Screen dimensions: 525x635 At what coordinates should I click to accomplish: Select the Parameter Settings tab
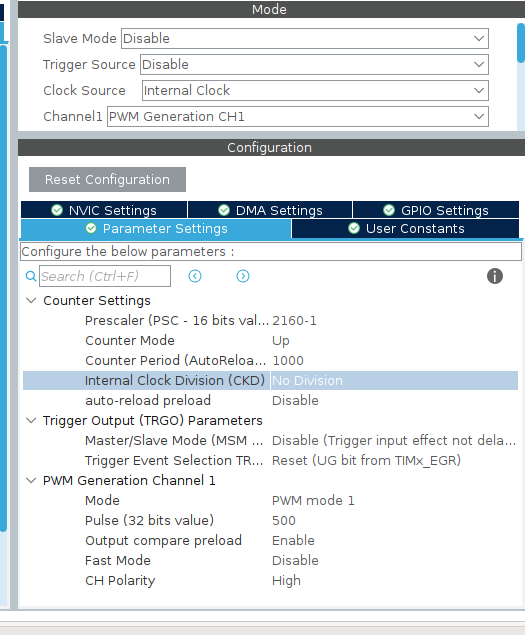(156, 228)
